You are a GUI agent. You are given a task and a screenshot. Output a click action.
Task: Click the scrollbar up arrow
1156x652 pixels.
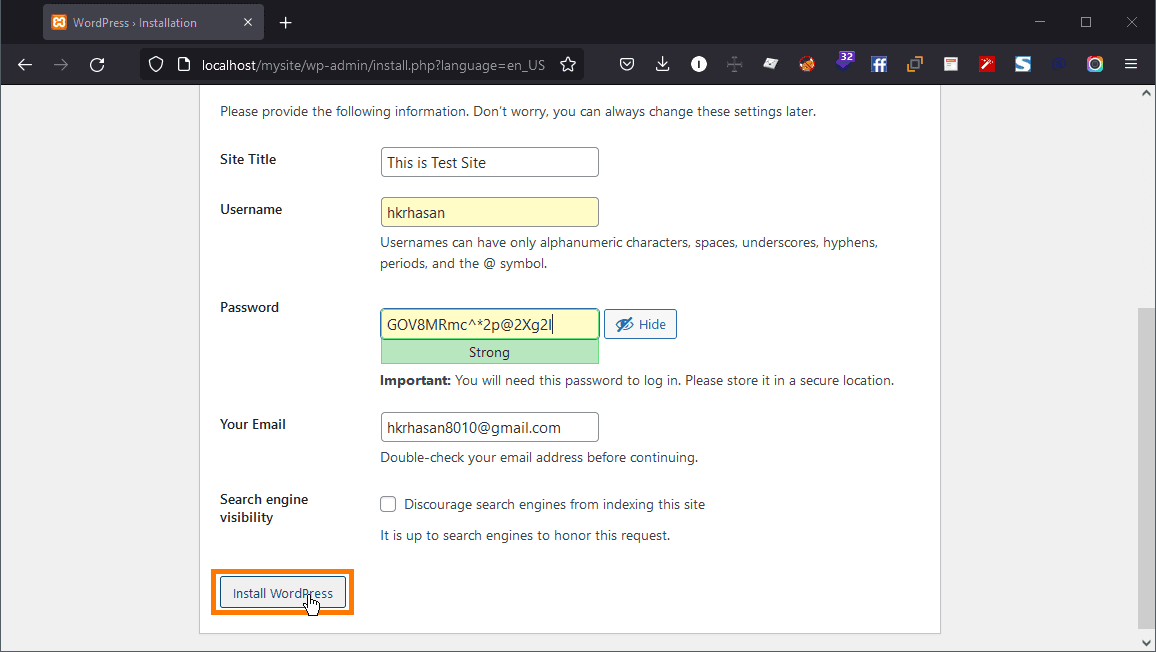click(1146, 94)
